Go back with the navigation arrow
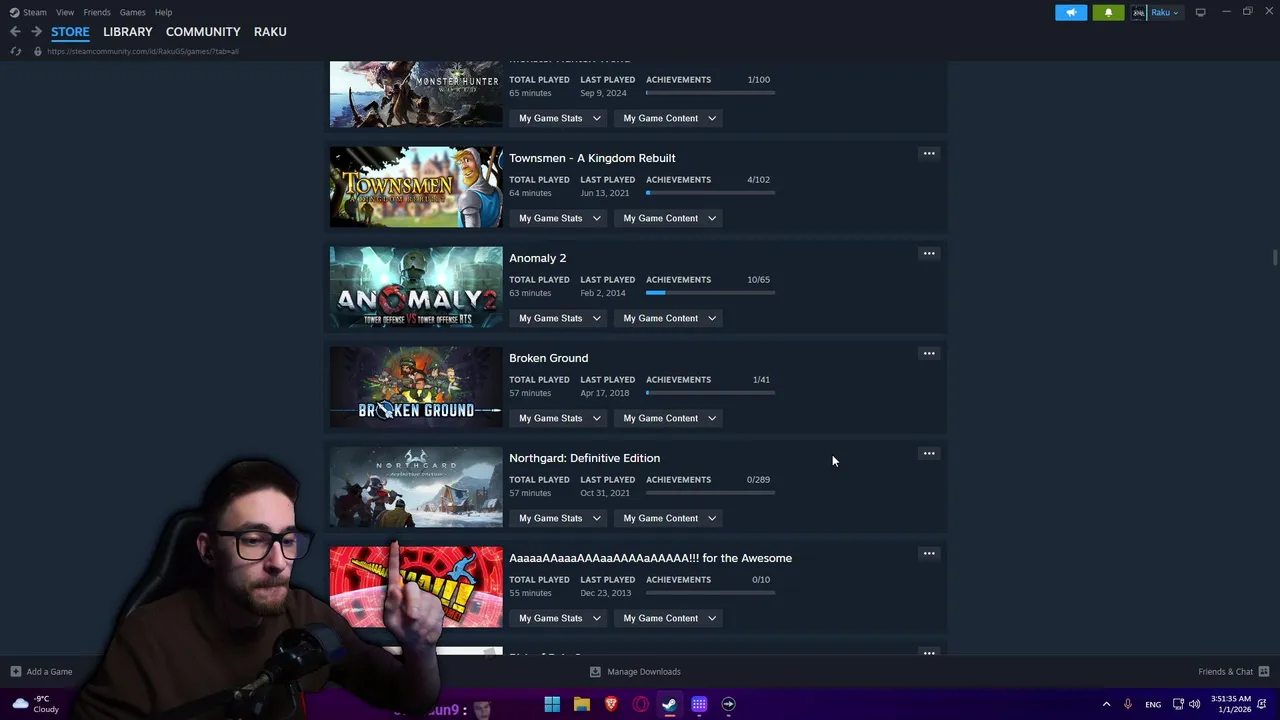 (15, 32)
